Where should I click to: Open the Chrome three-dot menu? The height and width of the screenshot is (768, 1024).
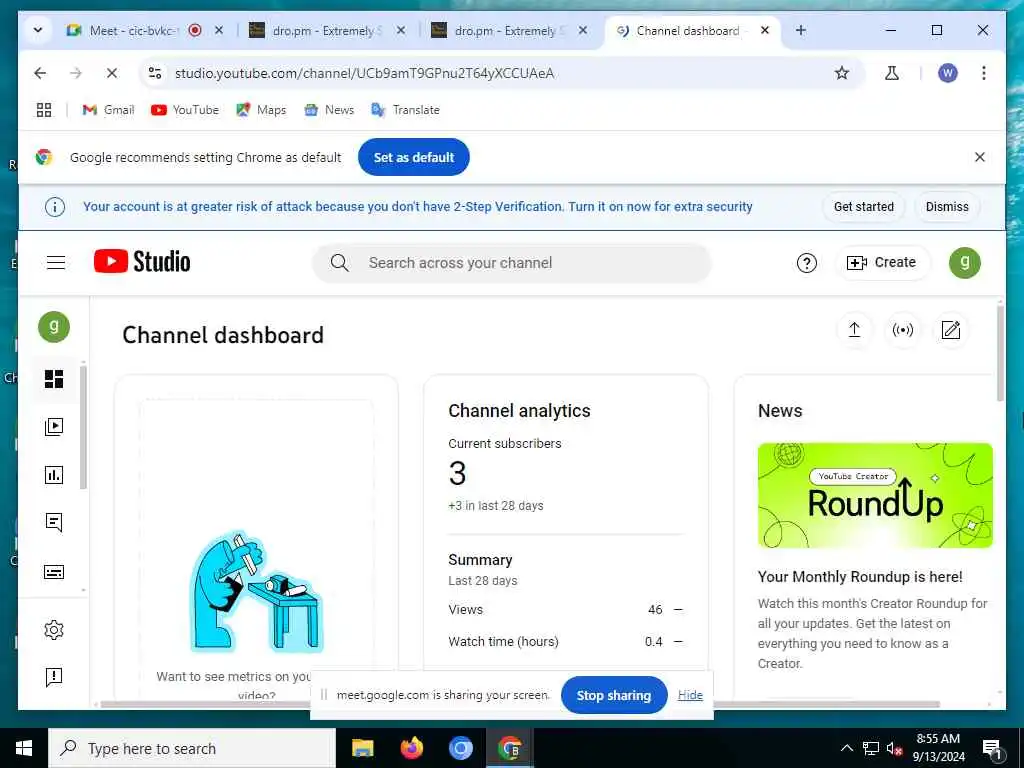(984, 73)
